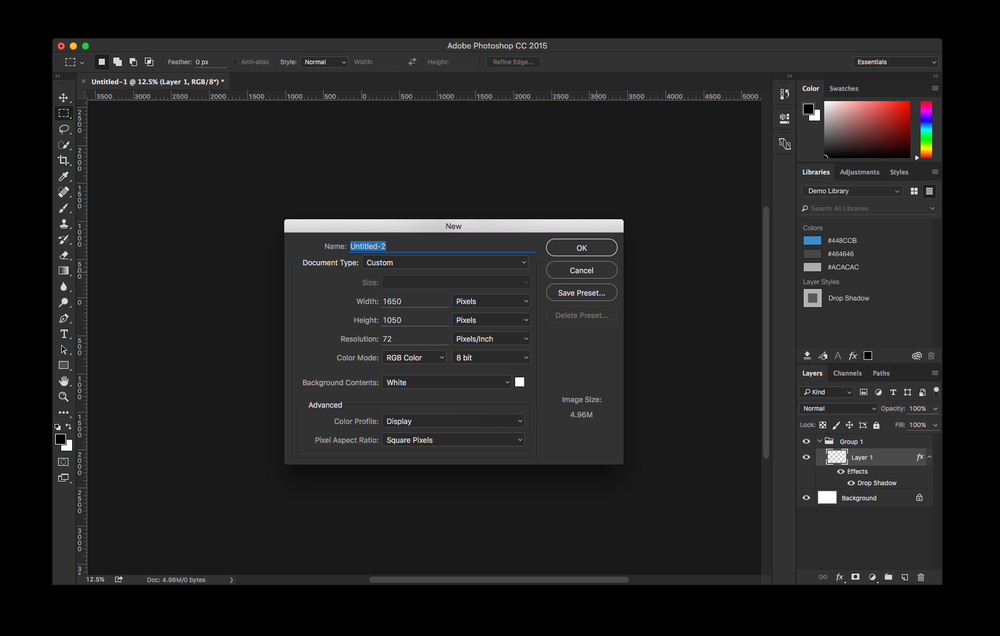The height and width of the screenshot is (636, 1000).
Task: Click the delete layer trash icon
Action: tap(921, 577)
